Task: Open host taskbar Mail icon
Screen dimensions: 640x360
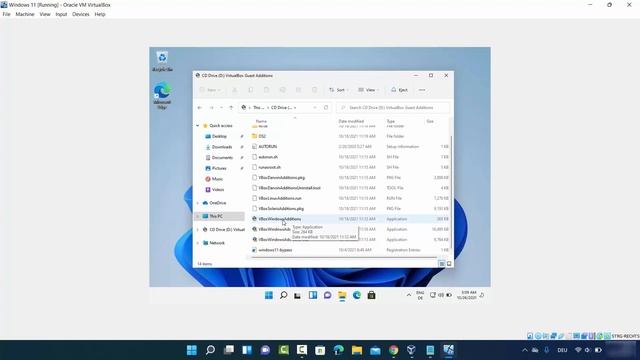Action: (375, 350)
